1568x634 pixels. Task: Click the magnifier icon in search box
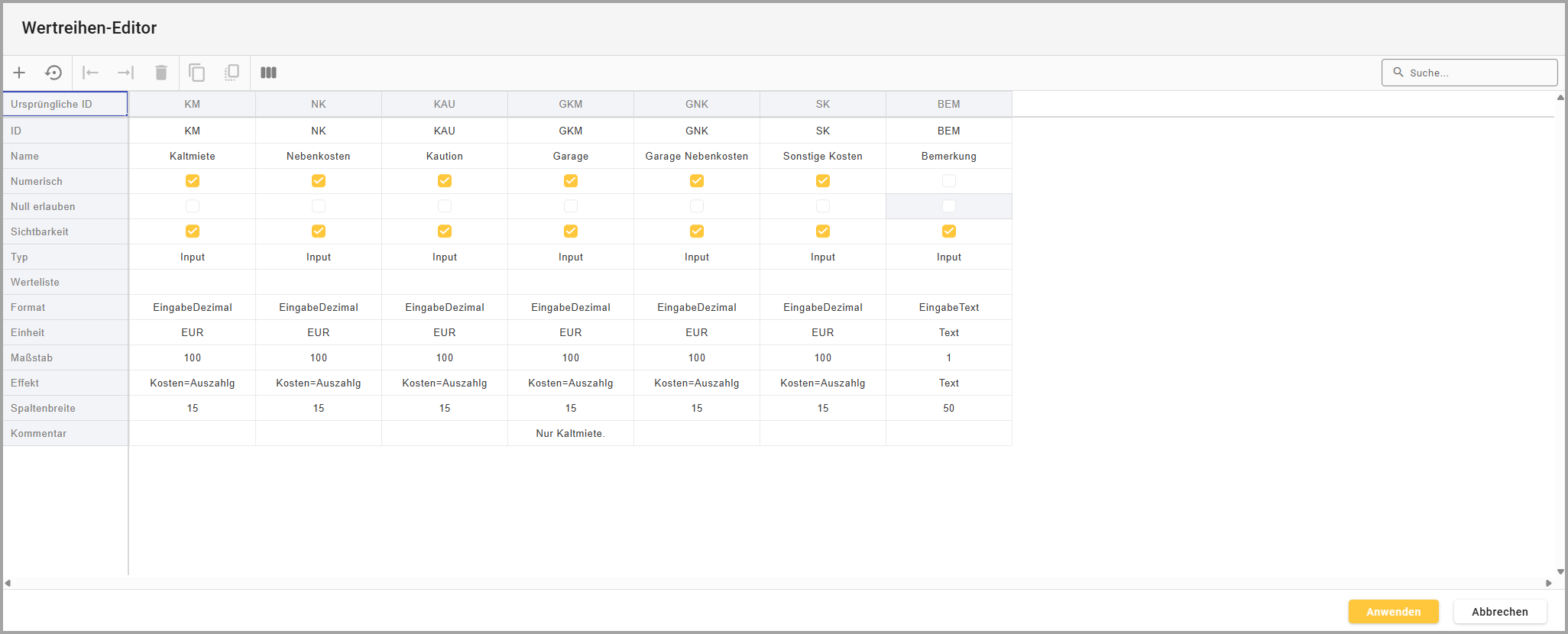click(x=1398, y=73)
